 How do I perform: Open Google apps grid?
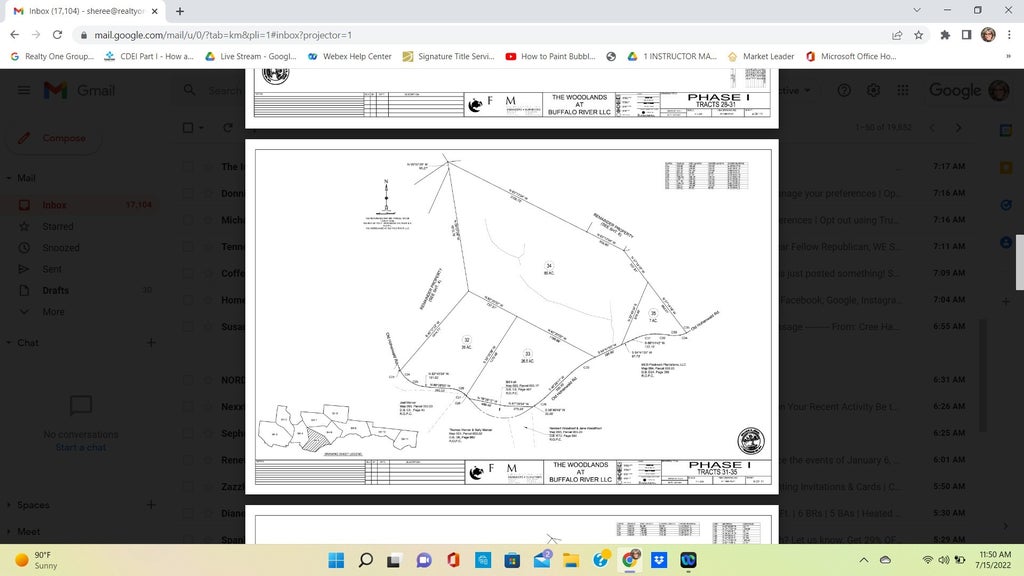903,91
